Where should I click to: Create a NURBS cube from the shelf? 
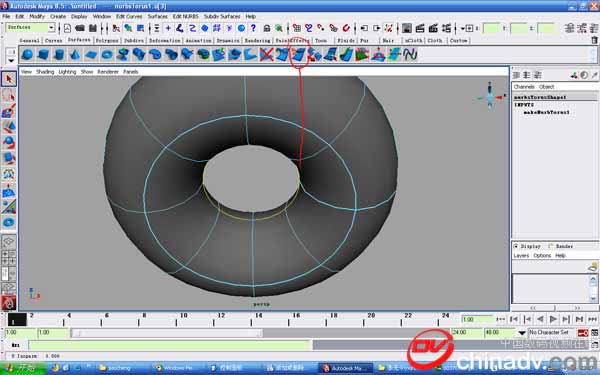tap(43, 55)
